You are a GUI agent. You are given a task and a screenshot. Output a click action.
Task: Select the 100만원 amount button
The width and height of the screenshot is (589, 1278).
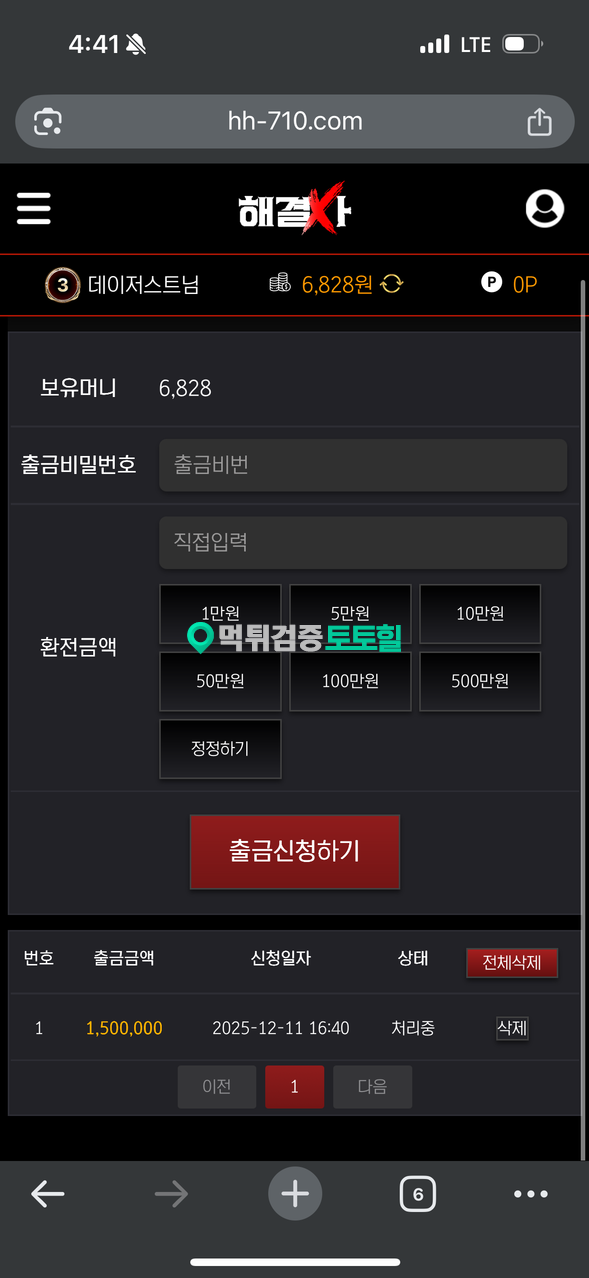(350, 681)
